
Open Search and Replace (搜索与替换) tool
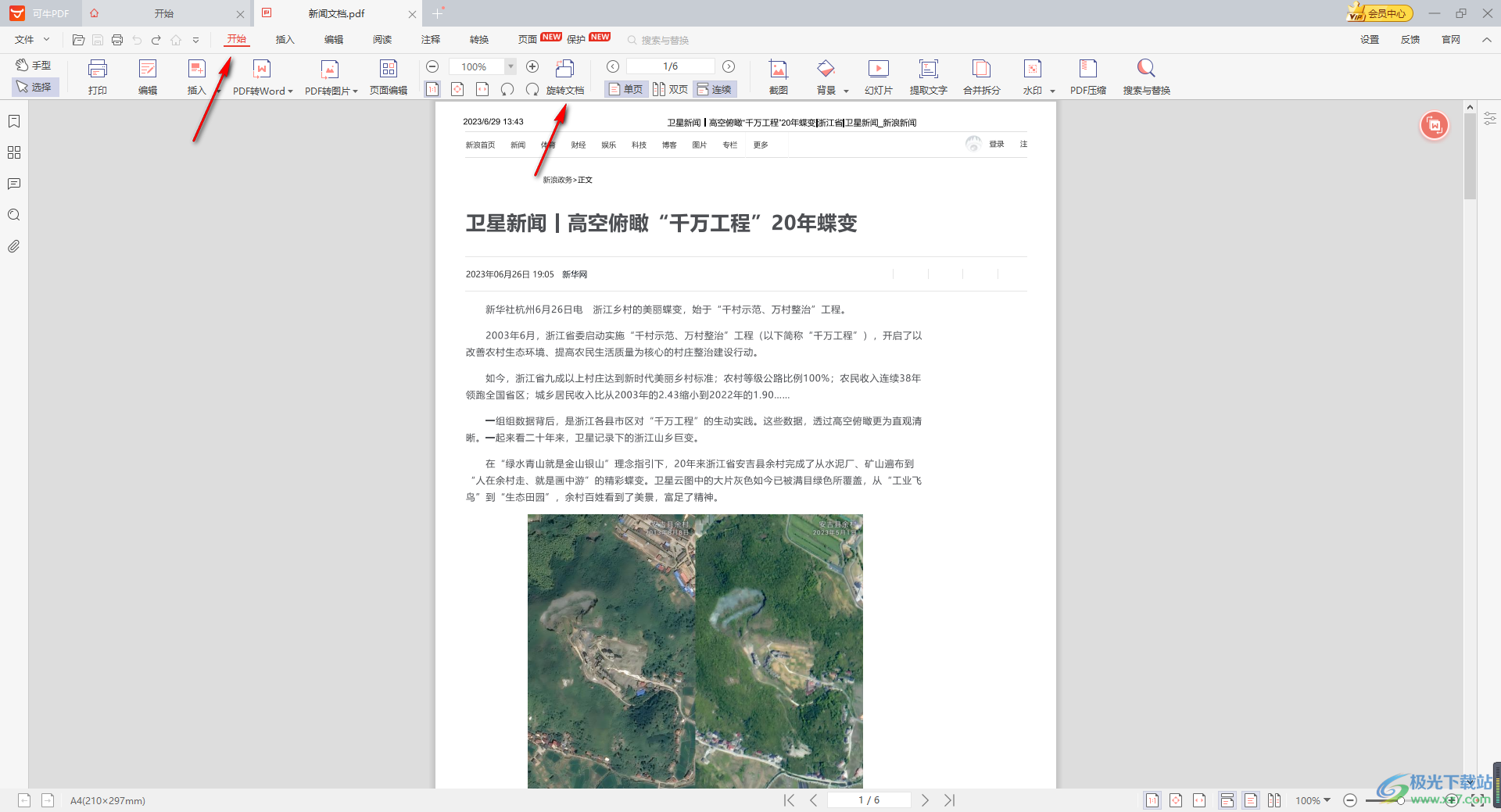pos(1146,77)
